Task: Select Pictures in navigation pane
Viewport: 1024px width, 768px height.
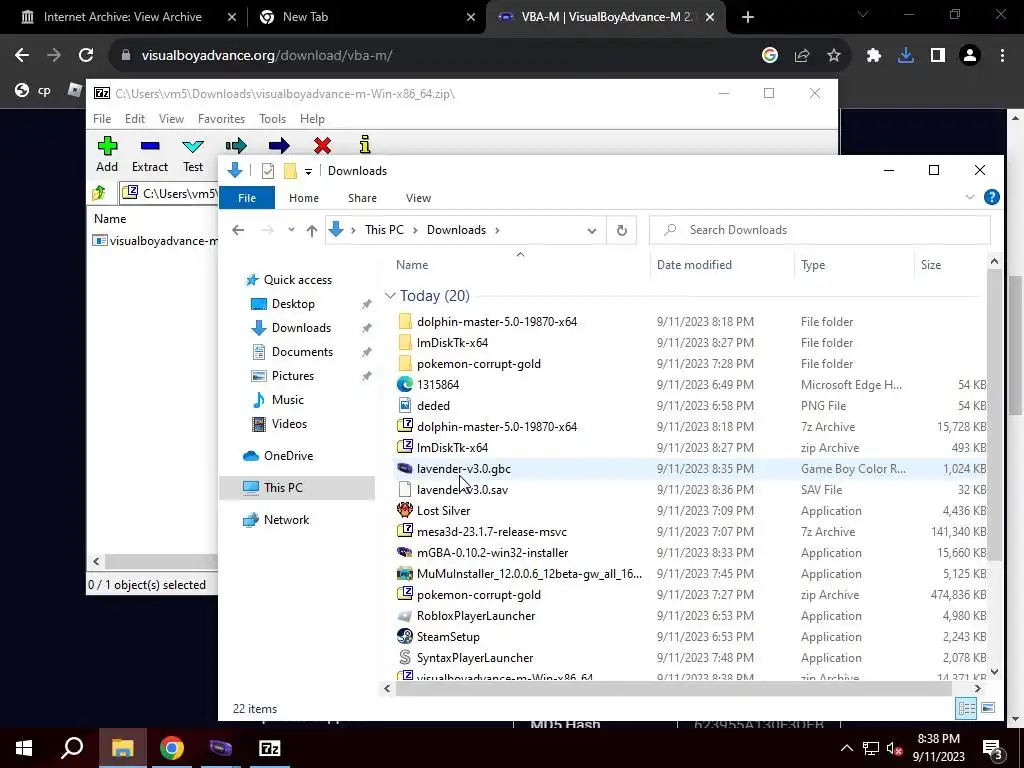Action: tap(293, 376)
